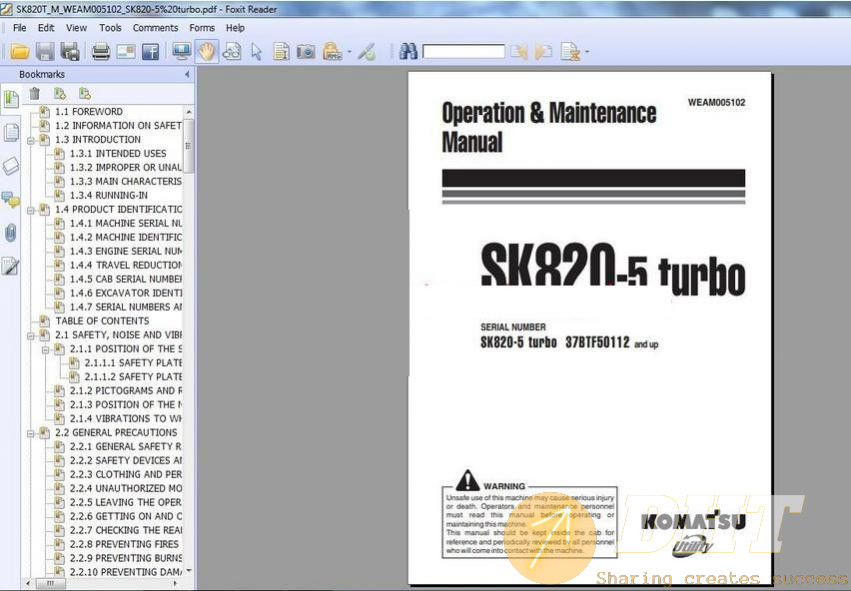Collapse the 2.2 GENERAL PRECAUTIONS bookmark
851x591 pixels.
click(31, 434)
